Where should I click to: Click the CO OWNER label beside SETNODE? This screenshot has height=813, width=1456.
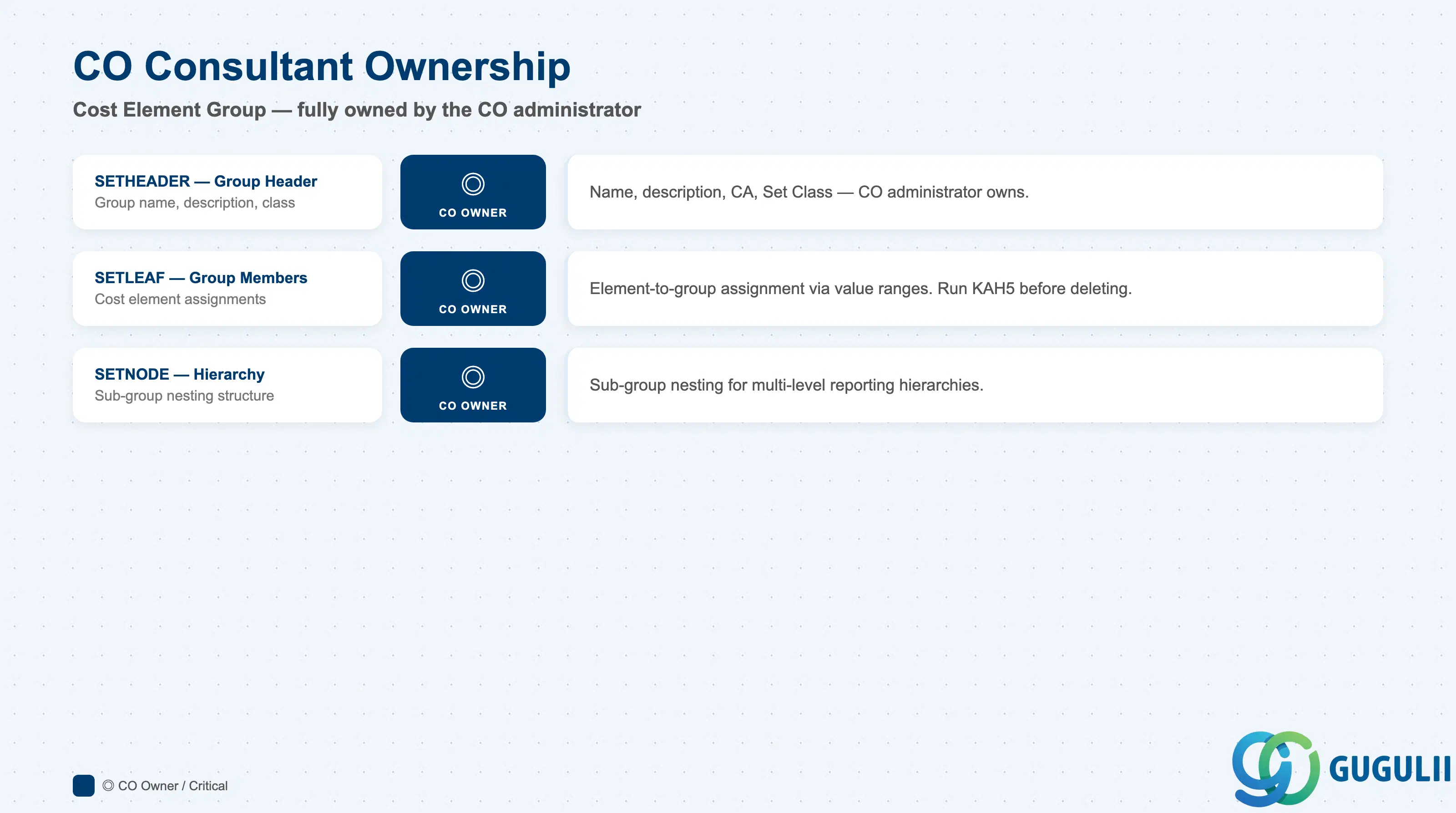pyautogui.click(x=473, y=406)
